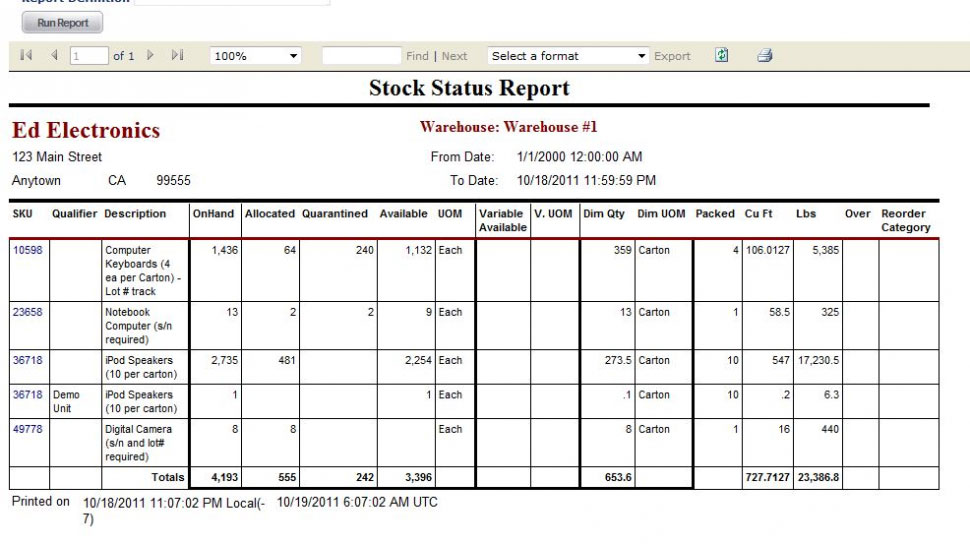
Task: Go to the previous report page
Action: 54,56
